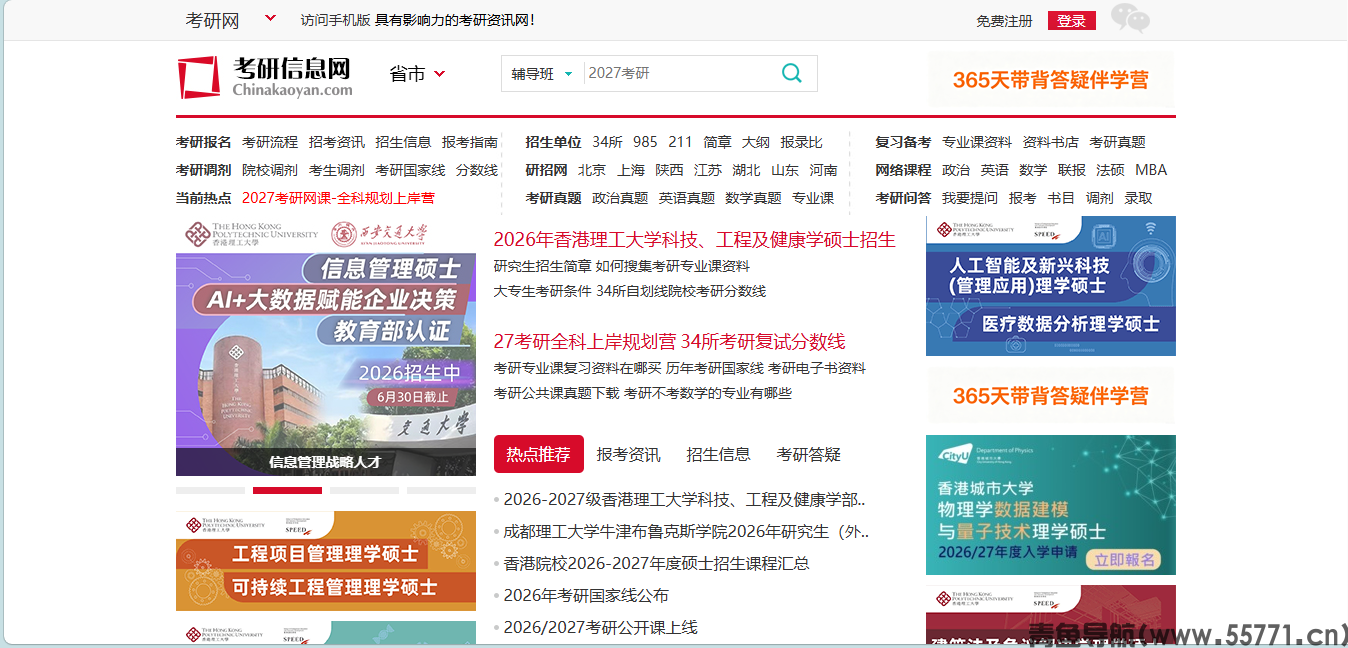Image resolution: width=1348 pixels, height=648 pixels.
Task: Open the 辅导班 search category dropdown
Action: click(x=542, y=74)
